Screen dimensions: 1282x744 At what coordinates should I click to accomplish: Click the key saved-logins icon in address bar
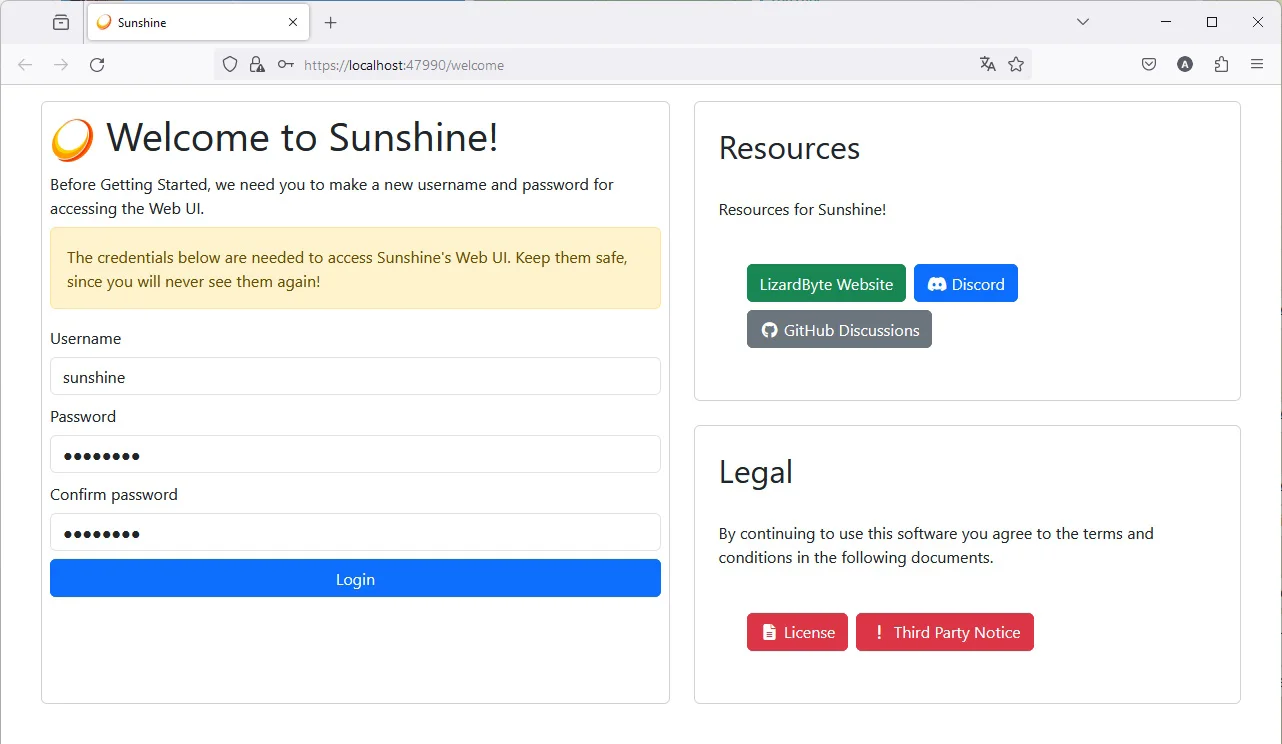tap(285, 65)
